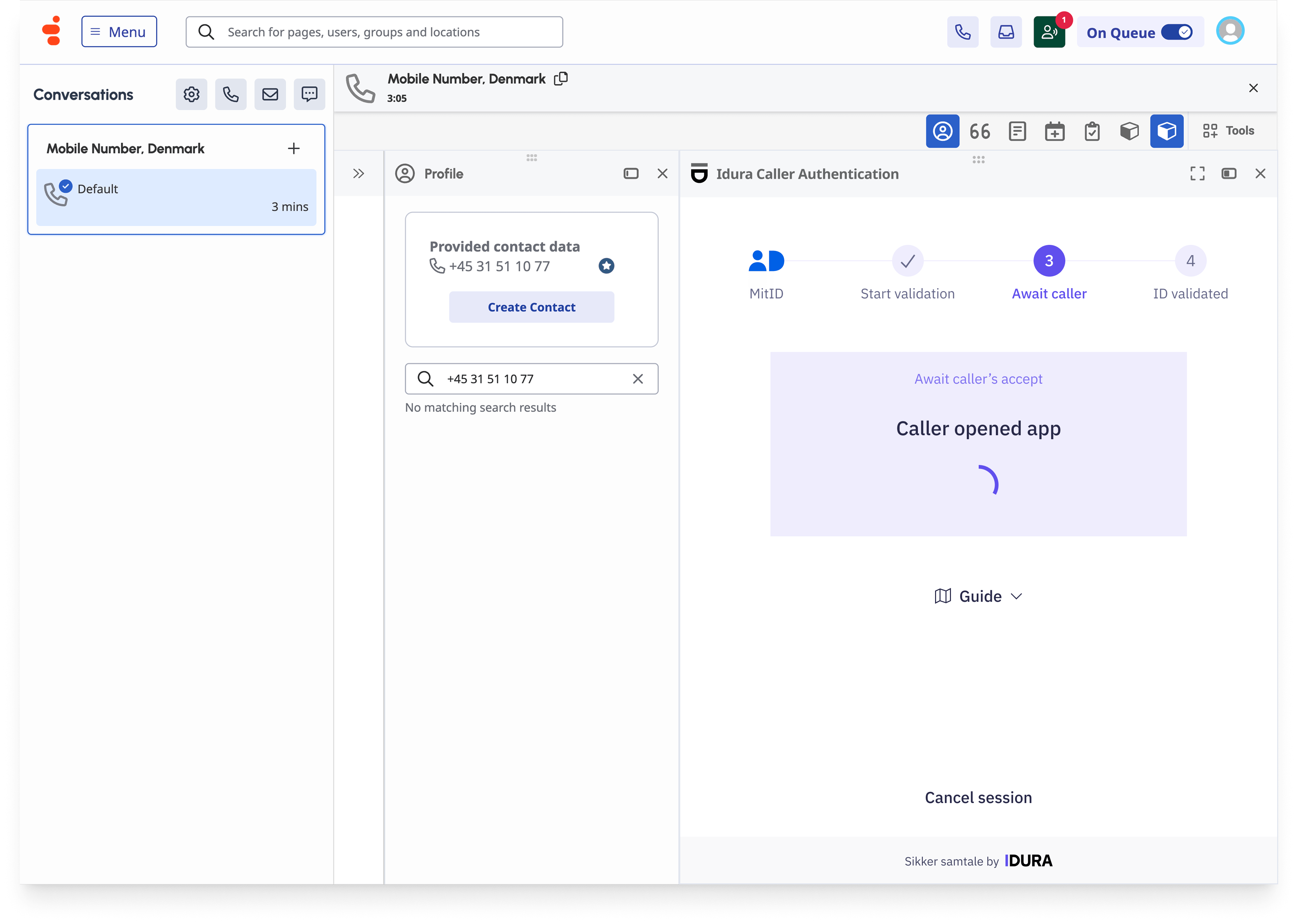Expand panels with double chevron icon
Screen dimensions: 1297x924
[358, 173]
